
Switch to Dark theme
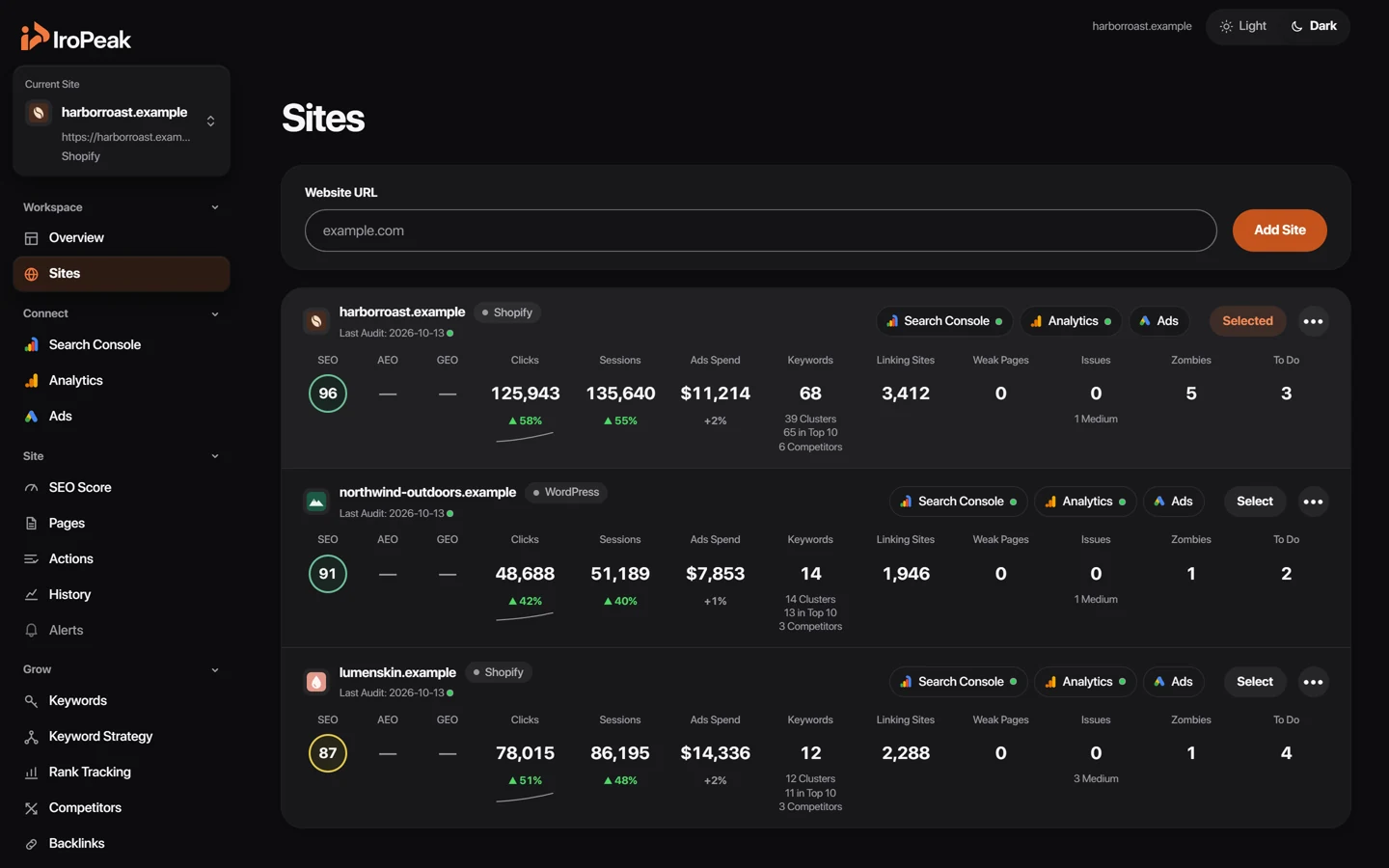[x=1314, y=26]
